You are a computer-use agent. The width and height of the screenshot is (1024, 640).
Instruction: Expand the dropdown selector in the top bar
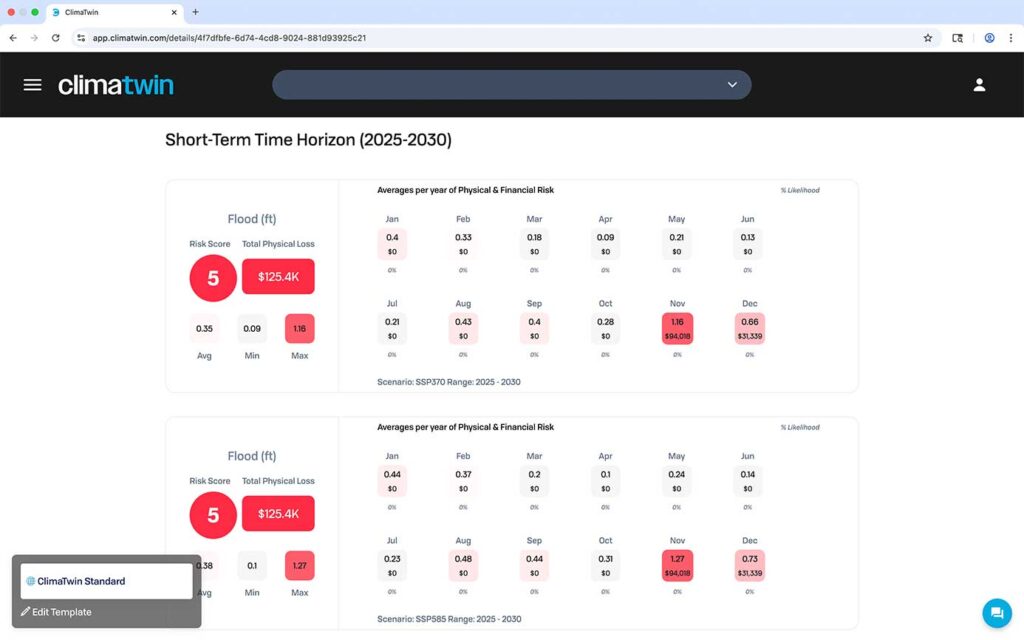click(x=732, y=85)
